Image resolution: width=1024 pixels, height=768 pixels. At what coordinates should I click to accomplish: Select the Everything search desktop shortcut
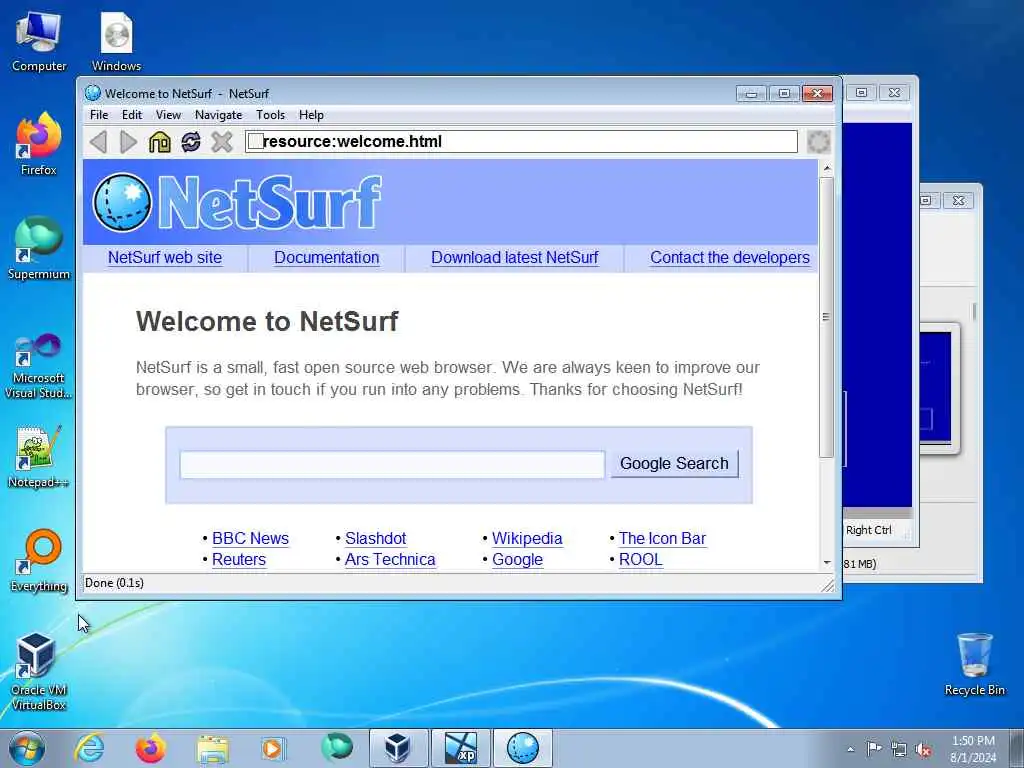pyautogui.click(x=39, y=560)
